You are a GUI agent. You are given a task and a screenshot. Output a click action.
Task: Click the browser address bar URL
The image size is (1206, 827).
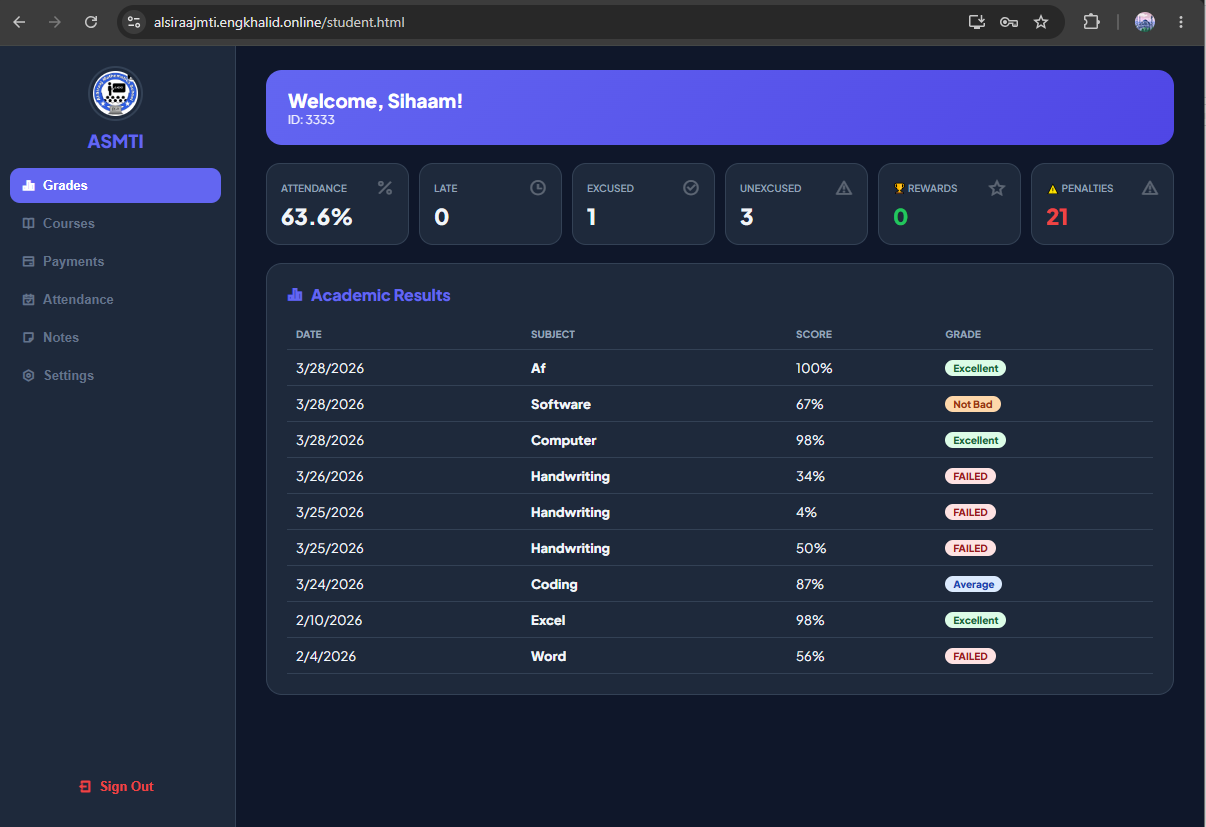pos(278,22)
